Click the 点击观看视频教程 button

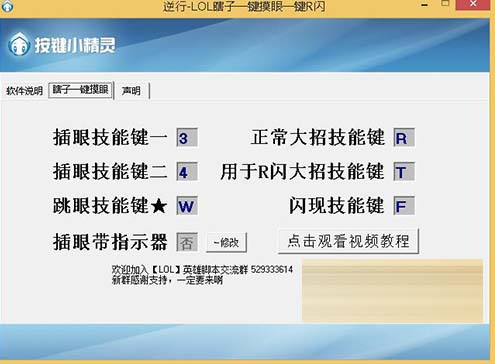(348, 241)
